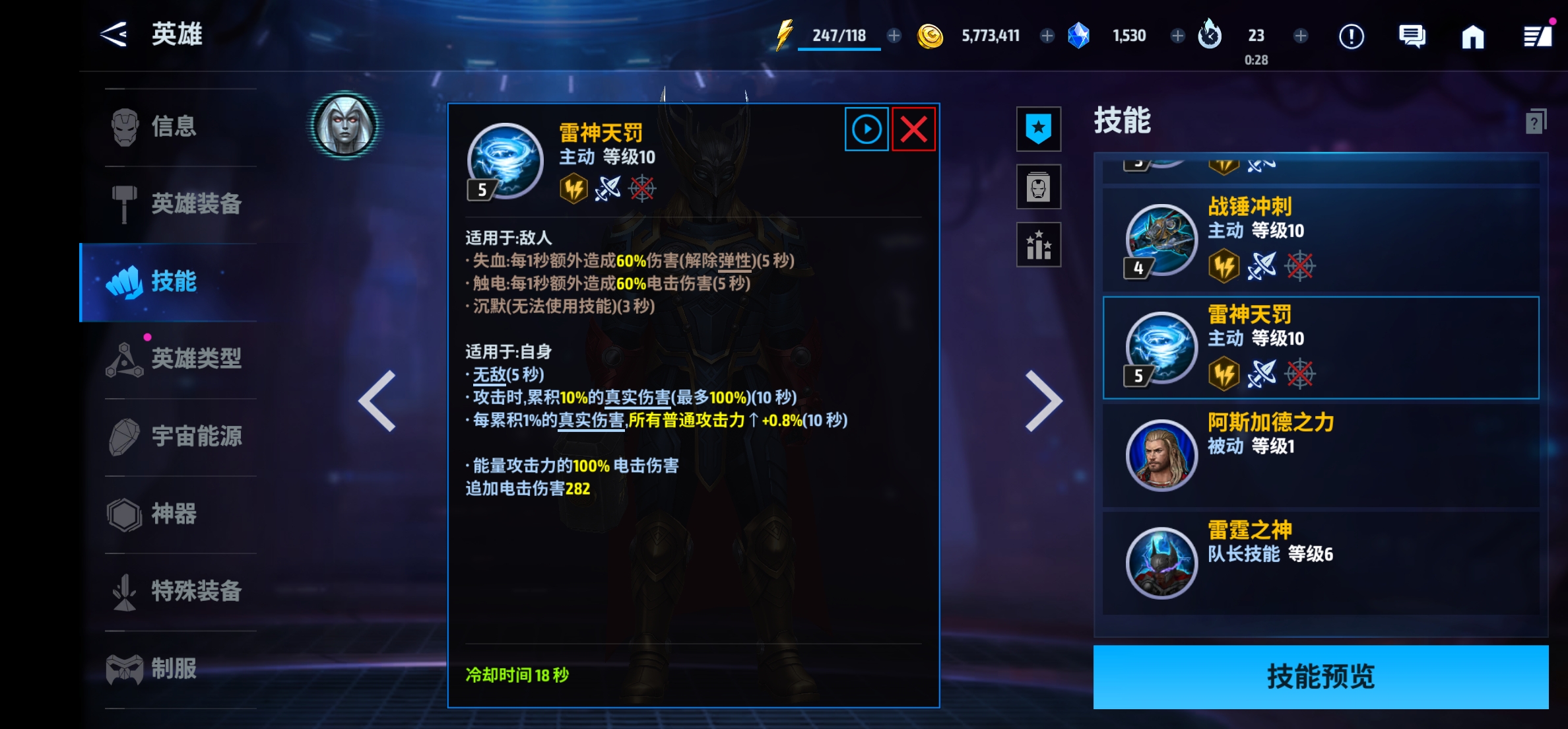Open the chat bubble icon

tap(1412, 36)
